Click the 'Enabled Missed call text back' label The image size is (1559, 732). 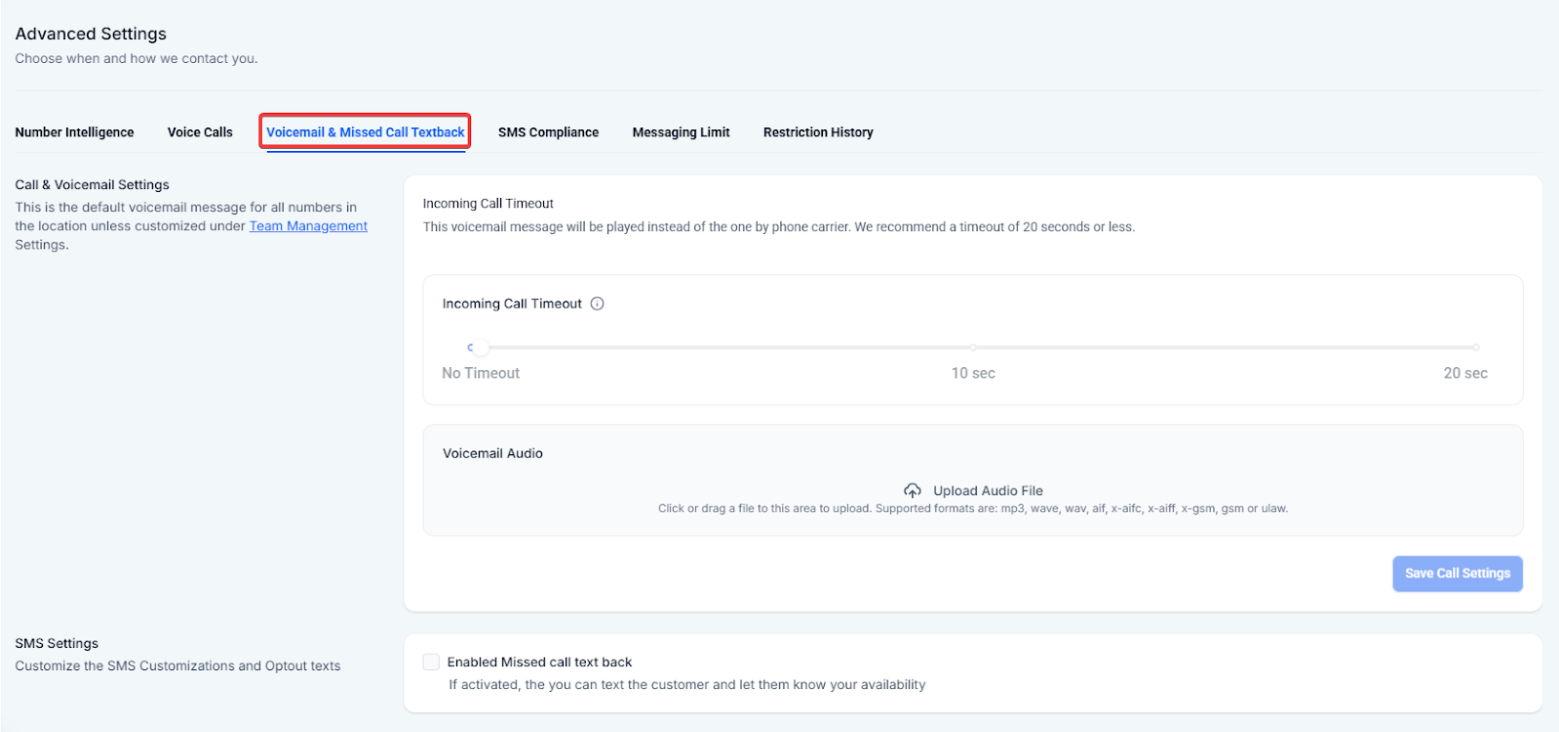[539, 662]
